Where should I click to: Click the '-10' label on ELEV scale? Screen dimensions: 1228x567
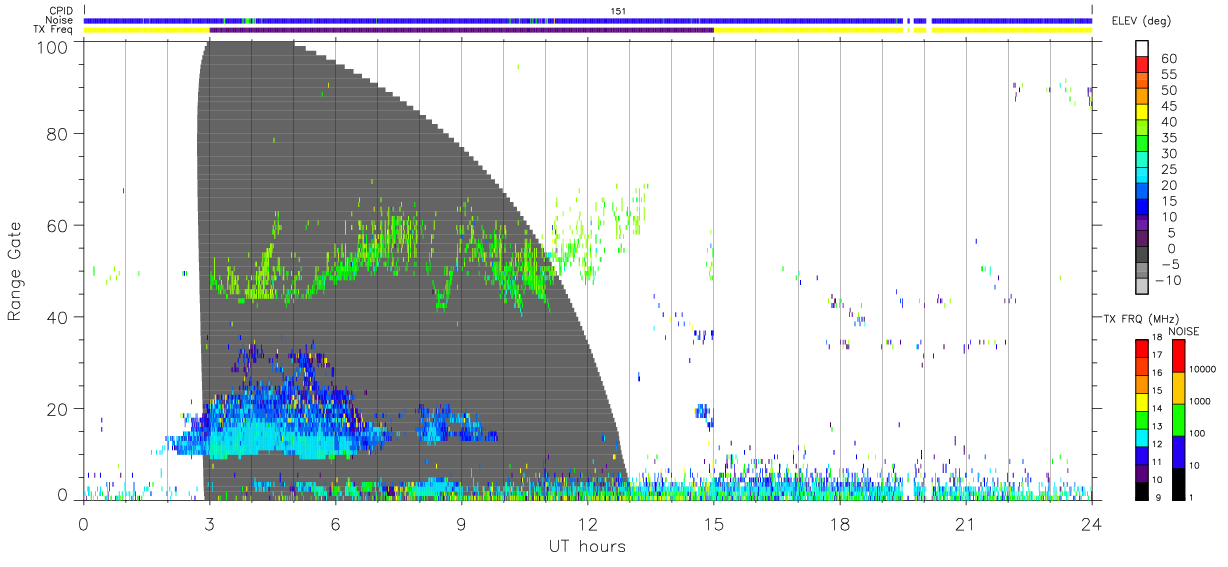1167,280
